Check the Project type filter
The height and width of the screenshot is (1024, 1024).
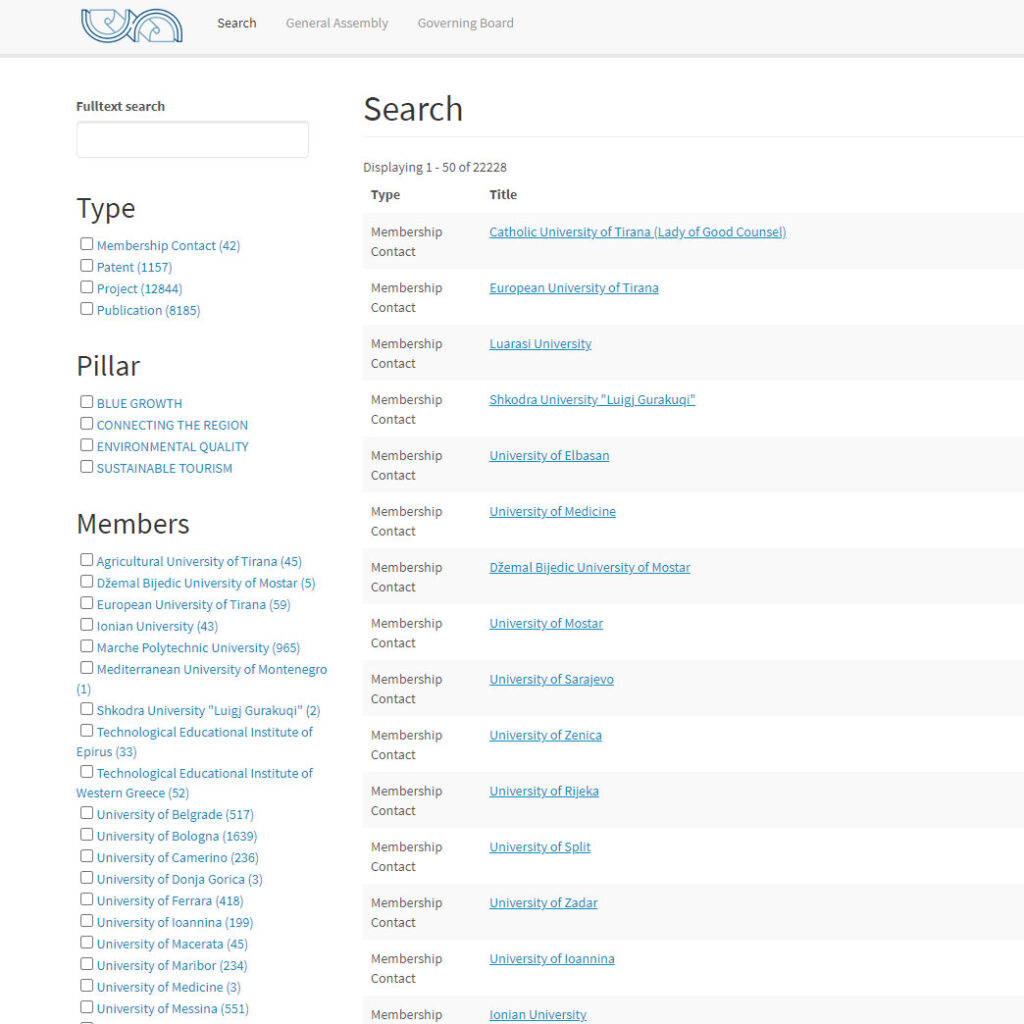pyautogui.click(x=86, y=287)
